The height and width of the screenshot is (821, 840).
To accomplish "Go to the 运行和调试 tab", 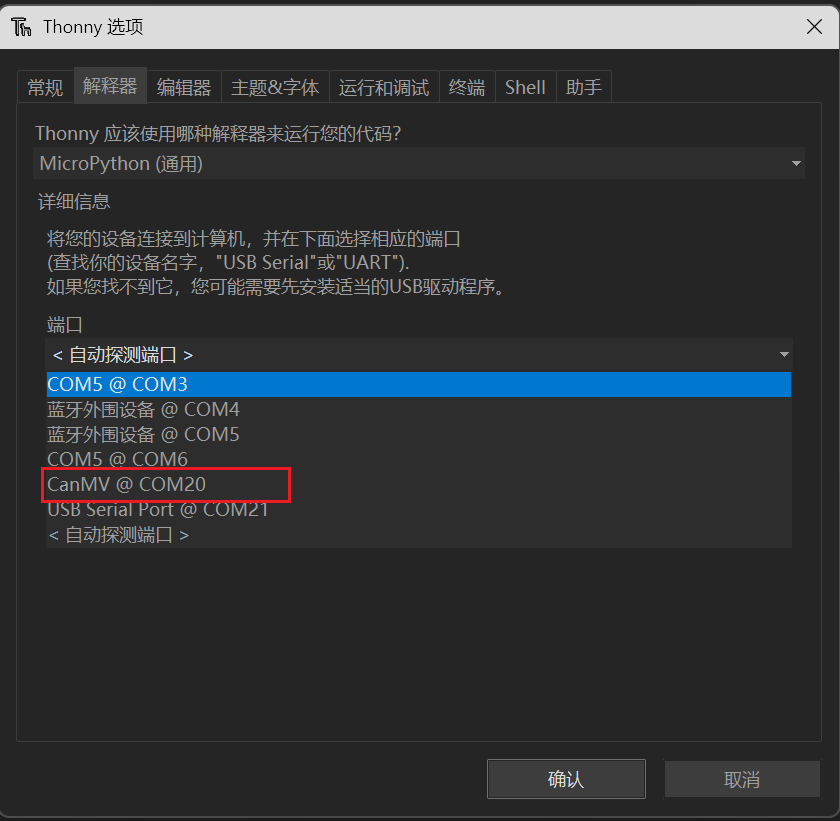I will pos(384,87).
